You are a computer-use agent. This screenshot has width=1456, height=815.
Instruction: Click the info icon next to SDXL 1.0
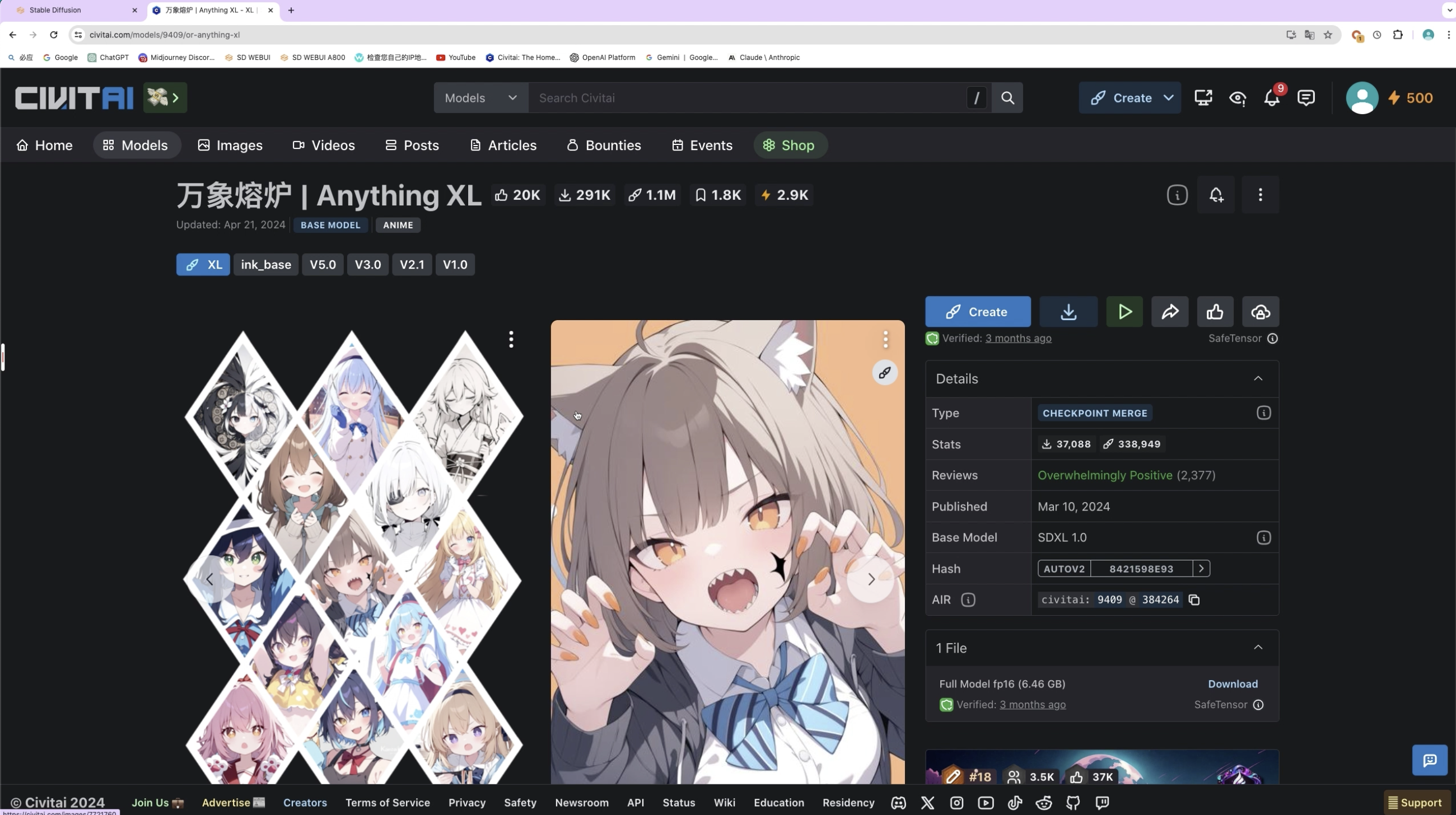[1264, 538]
